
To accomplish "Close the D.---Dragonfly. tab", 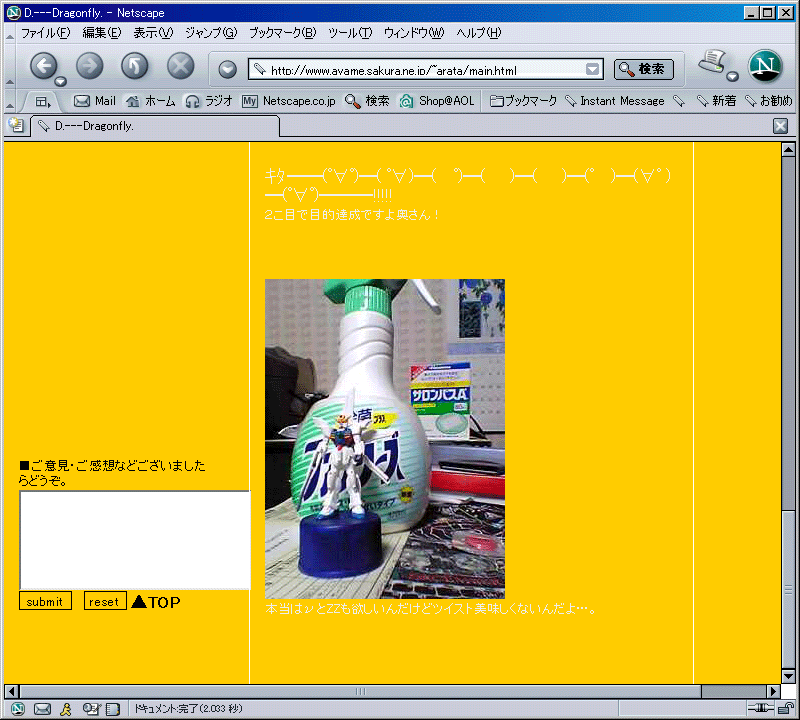I will (x=780, y=126).
